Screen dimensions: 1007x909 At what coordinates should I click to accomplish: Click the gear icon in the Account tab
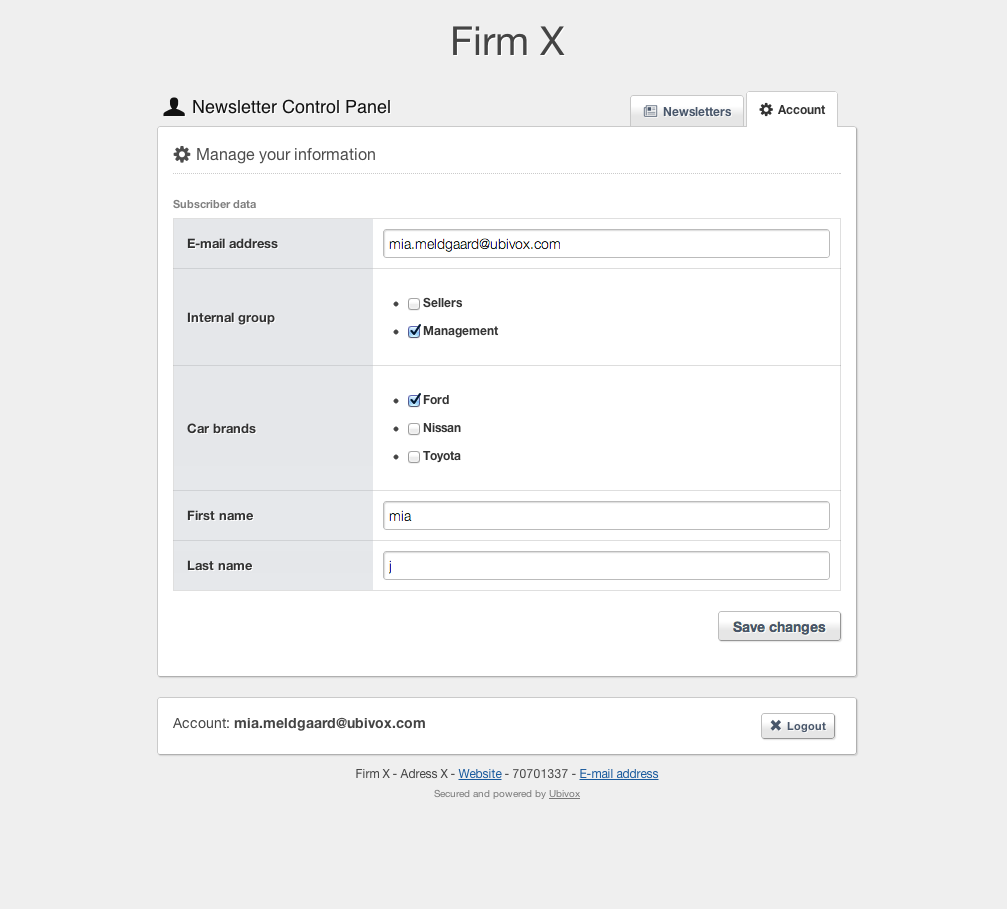coord(766,110)
